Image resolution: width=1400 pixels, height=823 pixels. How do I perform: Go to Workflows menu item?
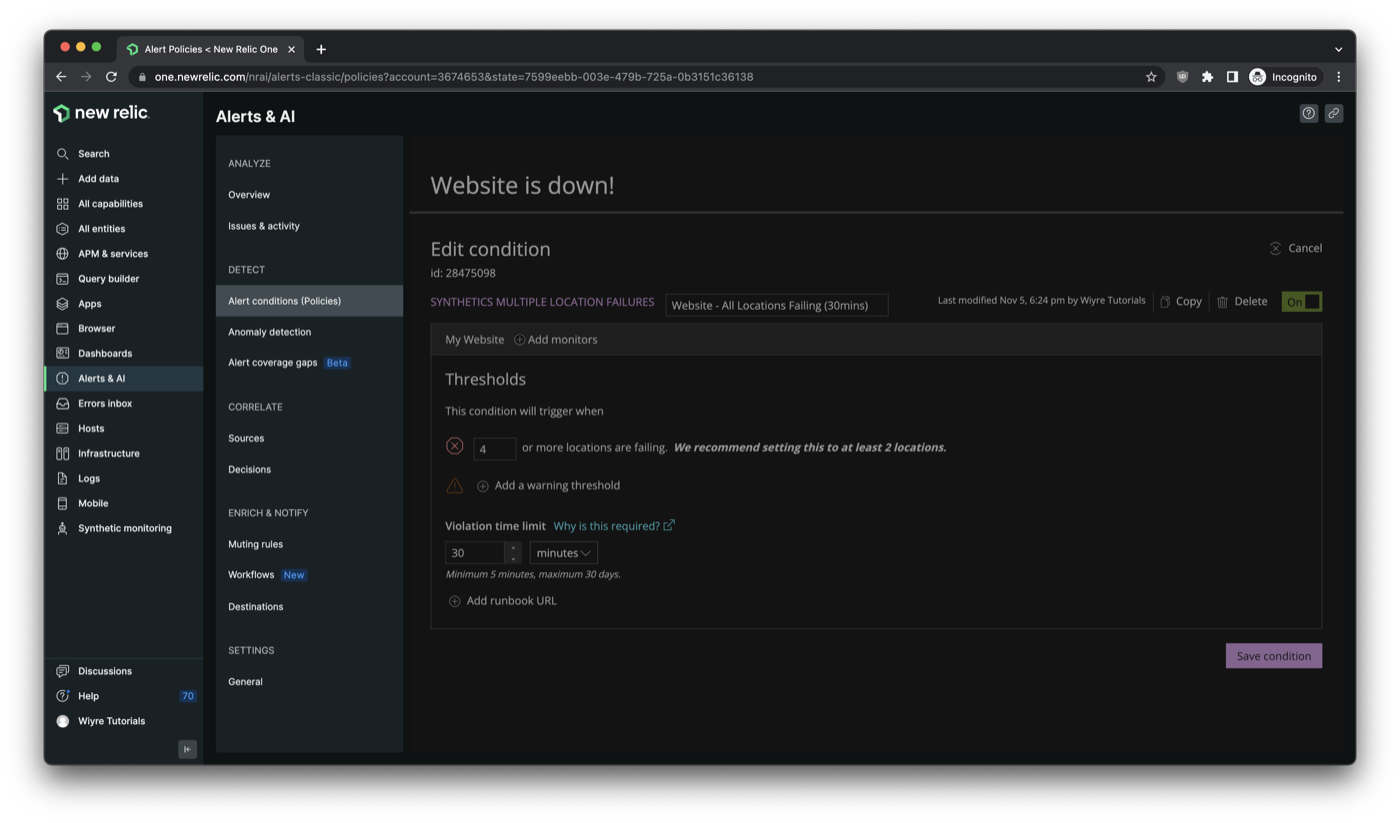[x=251, y=575]
